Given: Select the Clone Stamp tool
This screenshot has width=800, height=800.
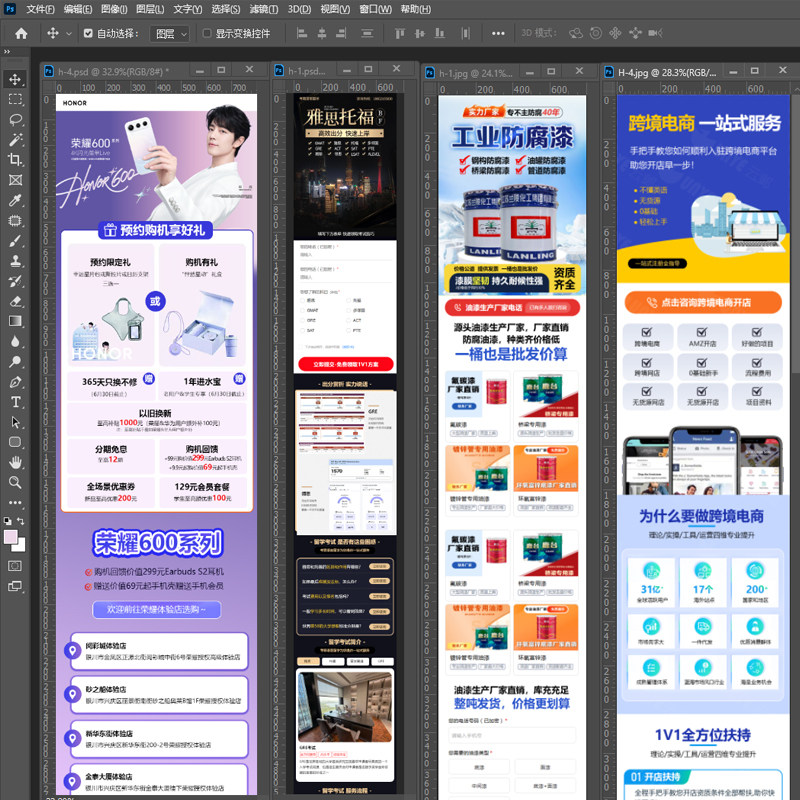Looking at the screenshot, I should tap(15, 261).
